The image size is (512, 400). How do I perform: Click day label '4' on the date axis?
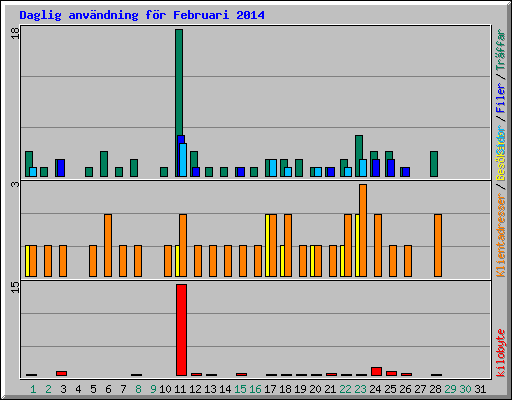(x=78, y=389)
